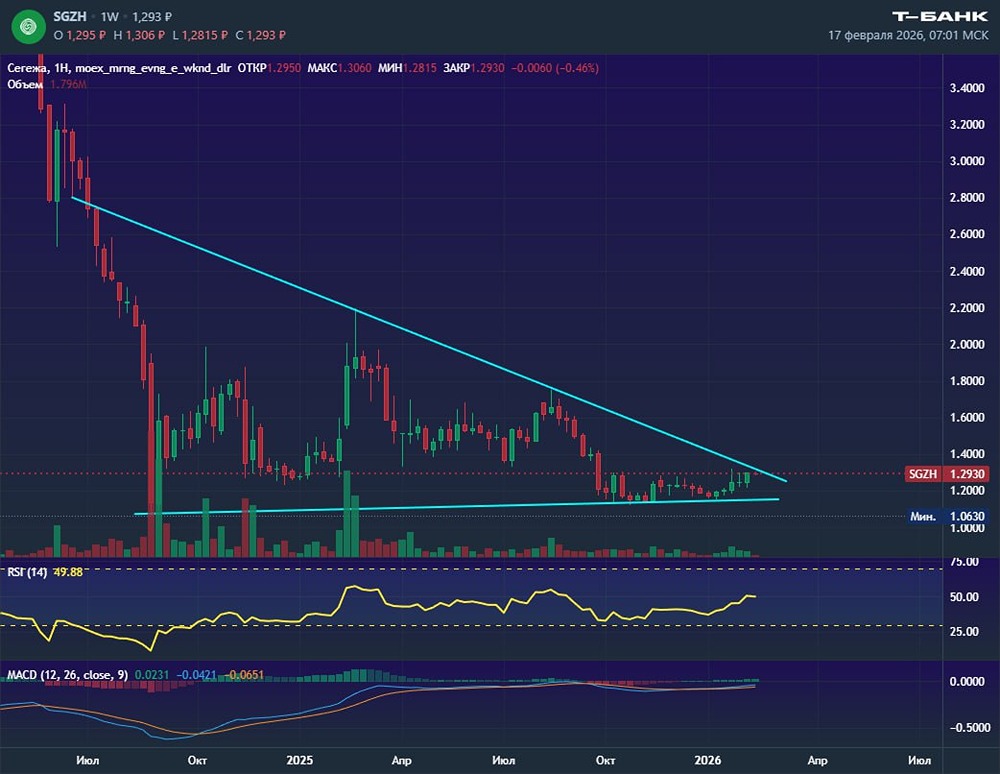The height and width of the screenshot is (774, 1000).
Task: Open the MACD (12, 26, close, 9) legend
Action: click(x=67, y=675)
